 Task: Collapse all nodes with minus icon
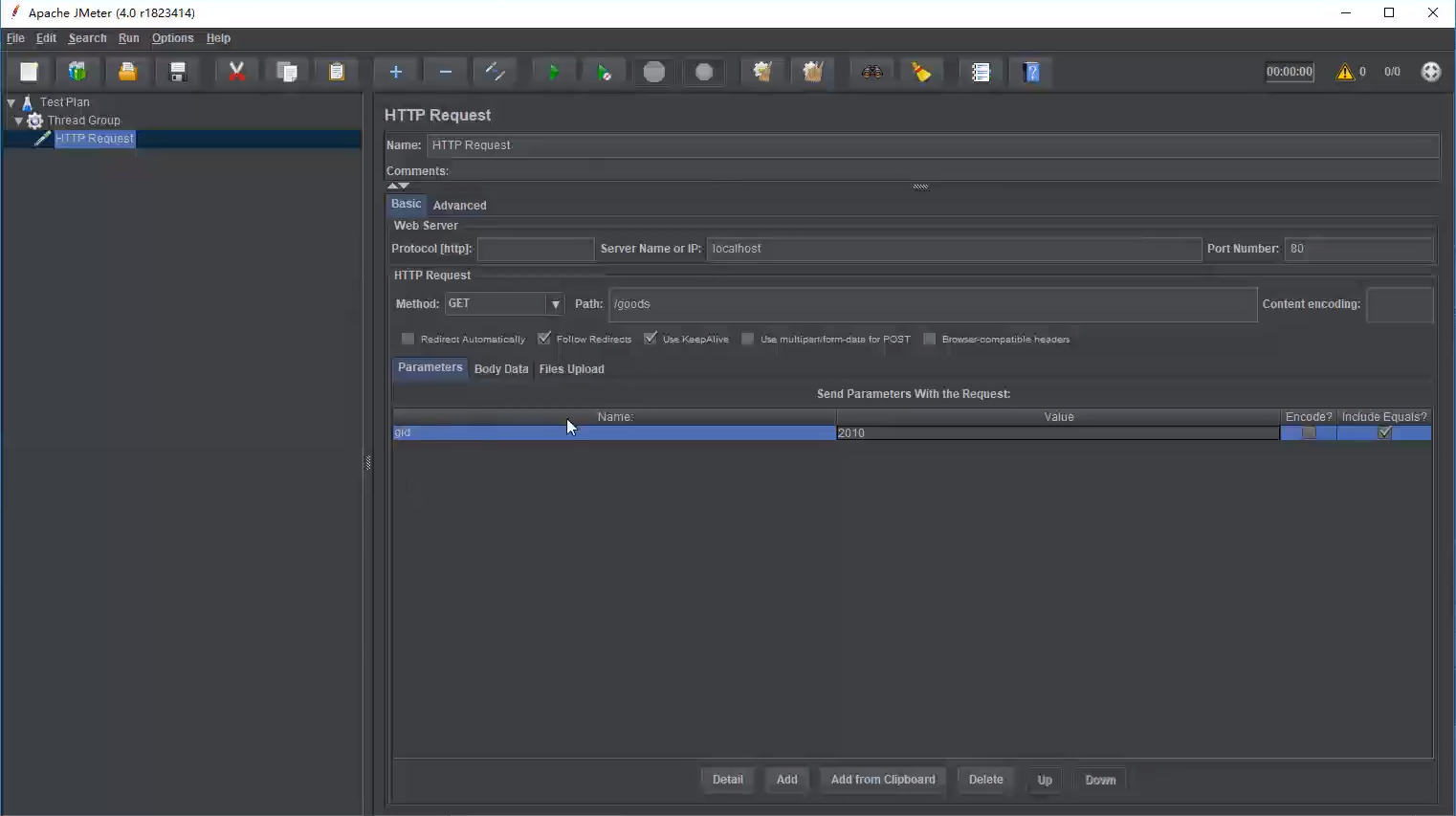coord(446,72)
